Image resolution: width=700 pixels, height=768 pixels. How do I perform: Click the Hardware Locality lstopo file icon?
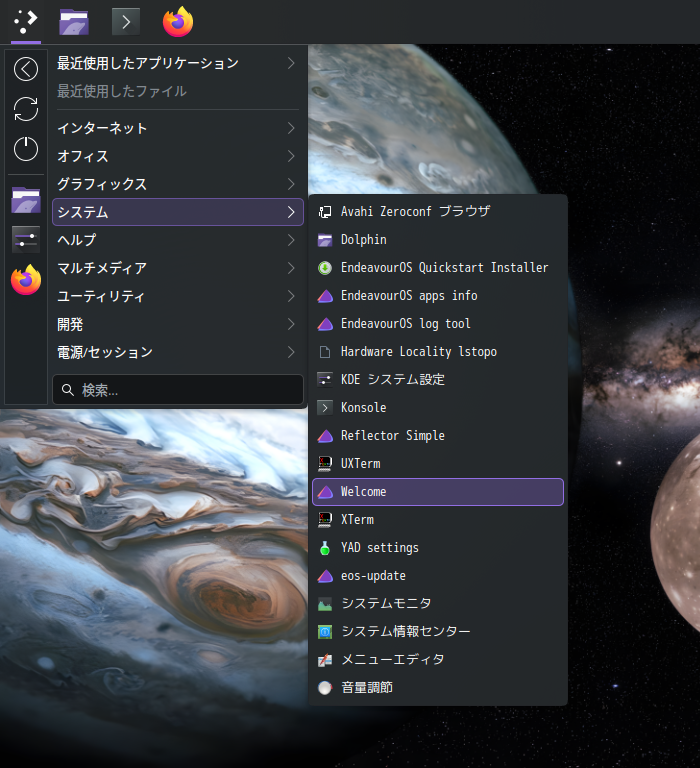point(325,352)
